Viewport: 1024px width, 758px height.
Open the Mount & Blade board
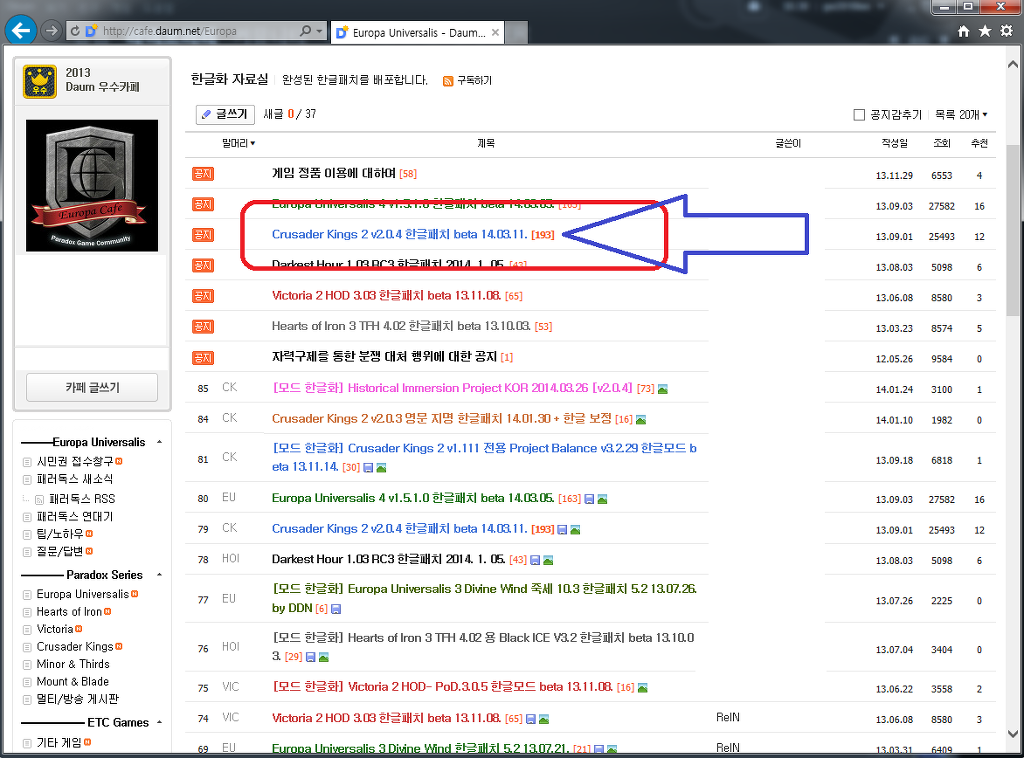pyautogui.click(x=72, y=682)
